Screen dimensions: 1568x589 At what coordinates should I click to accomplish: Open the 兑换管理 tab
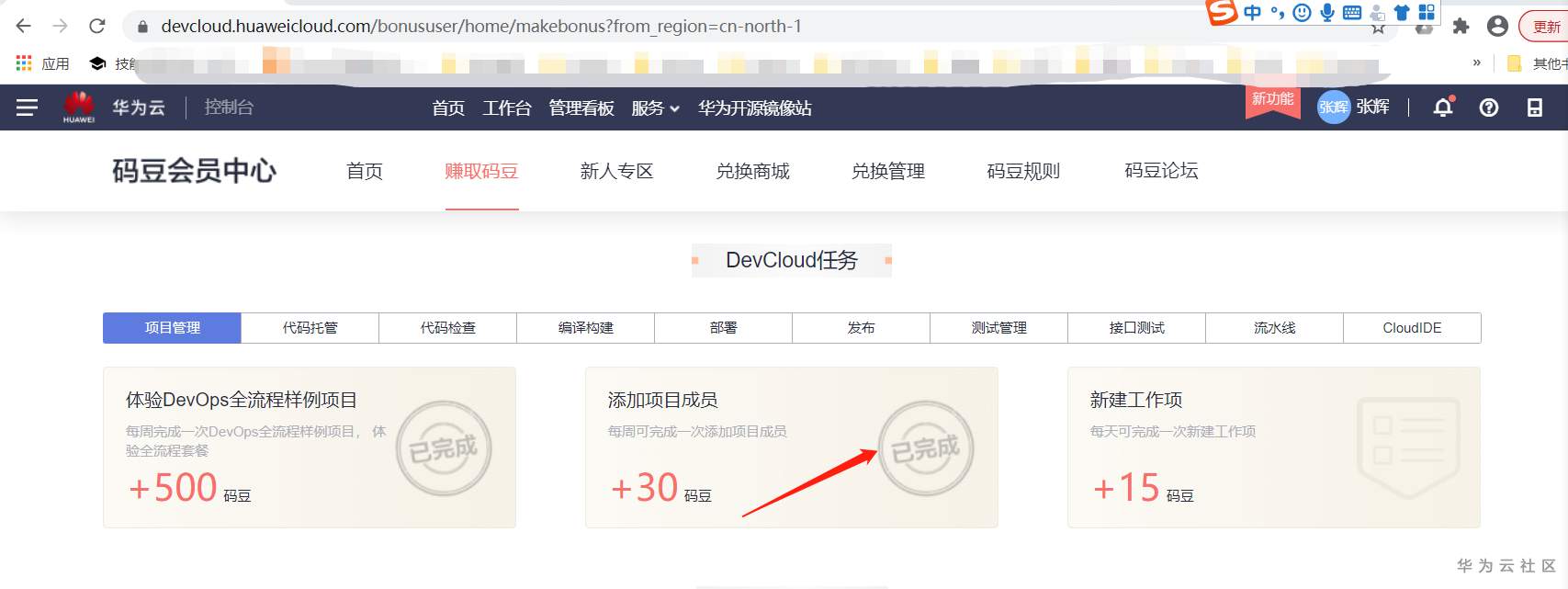tap(888, 172)
